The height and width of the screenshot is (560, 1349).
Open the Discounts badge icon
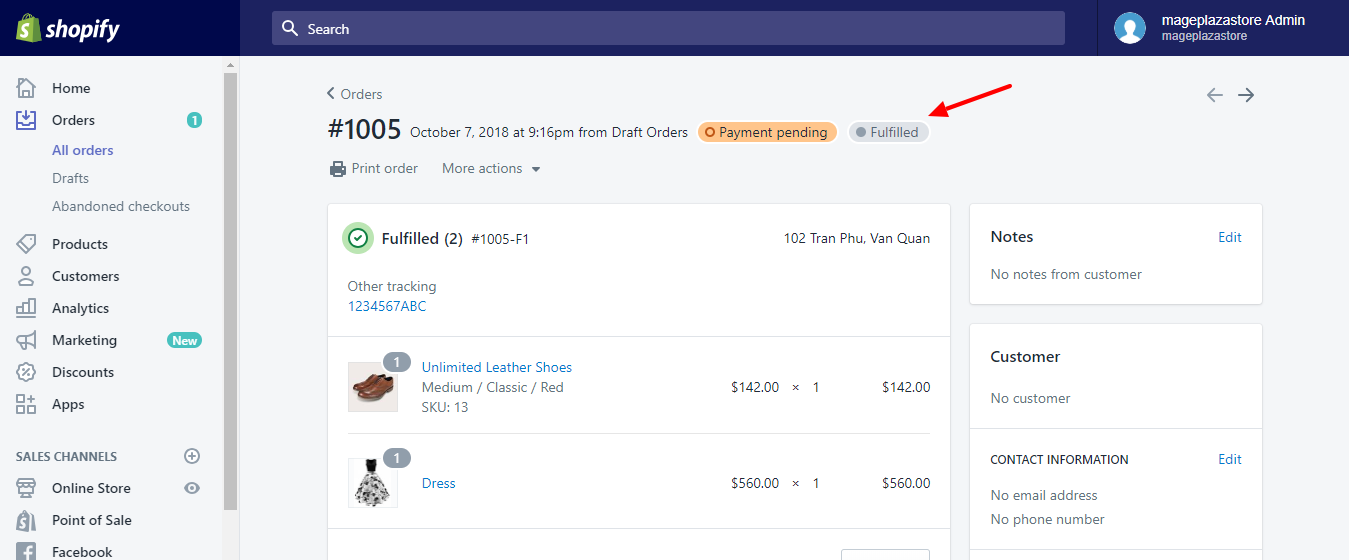[26, 372]
